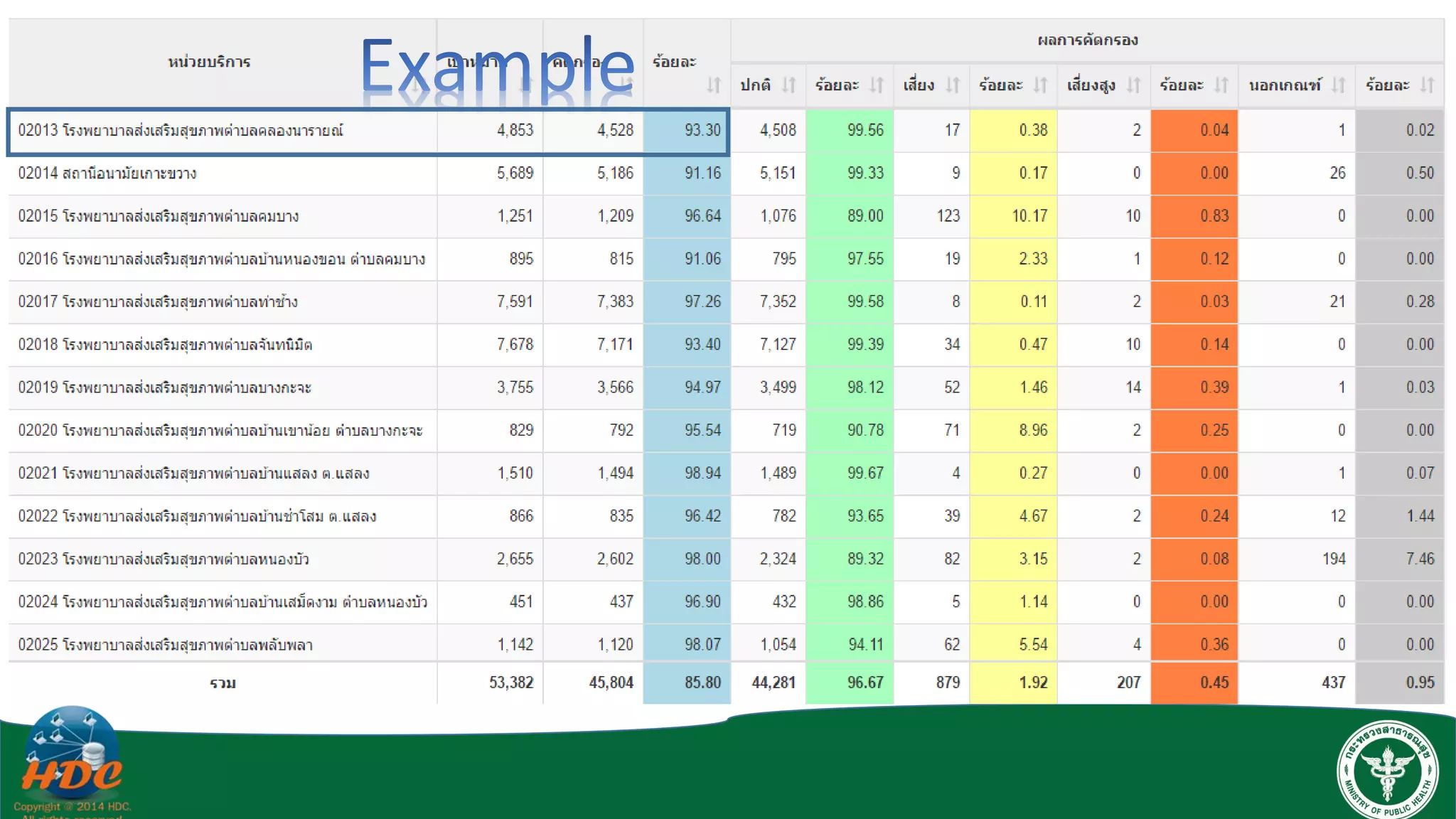Viewport: 1456px width, 819px height.
Task: Sort by the เสี่ยง column arrows
Action: [953, 85]
